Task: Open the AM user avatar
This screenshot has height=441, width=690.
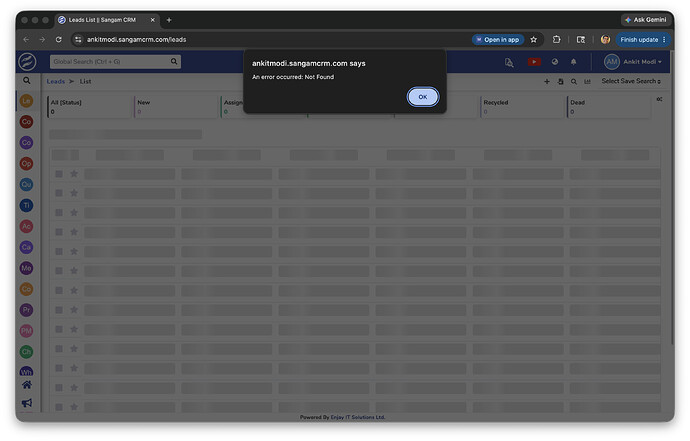Action: click(x=612, y=62)
